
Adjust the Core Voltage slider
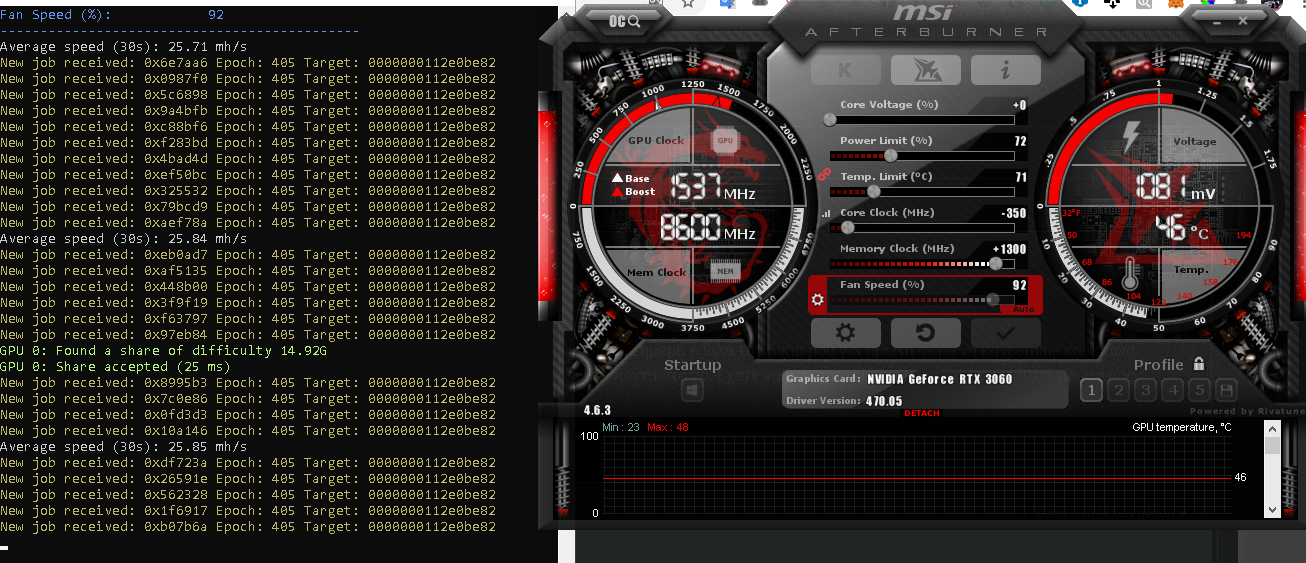pyautogui.click(x=922, y=119)
